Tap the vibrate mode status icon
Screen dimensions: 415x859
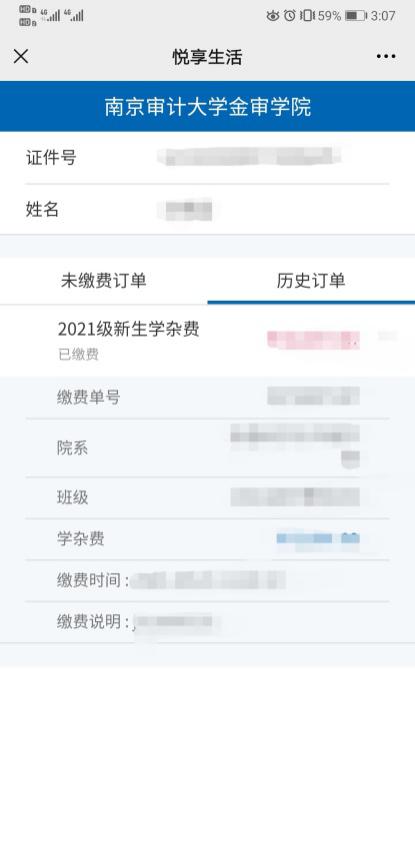307,15
